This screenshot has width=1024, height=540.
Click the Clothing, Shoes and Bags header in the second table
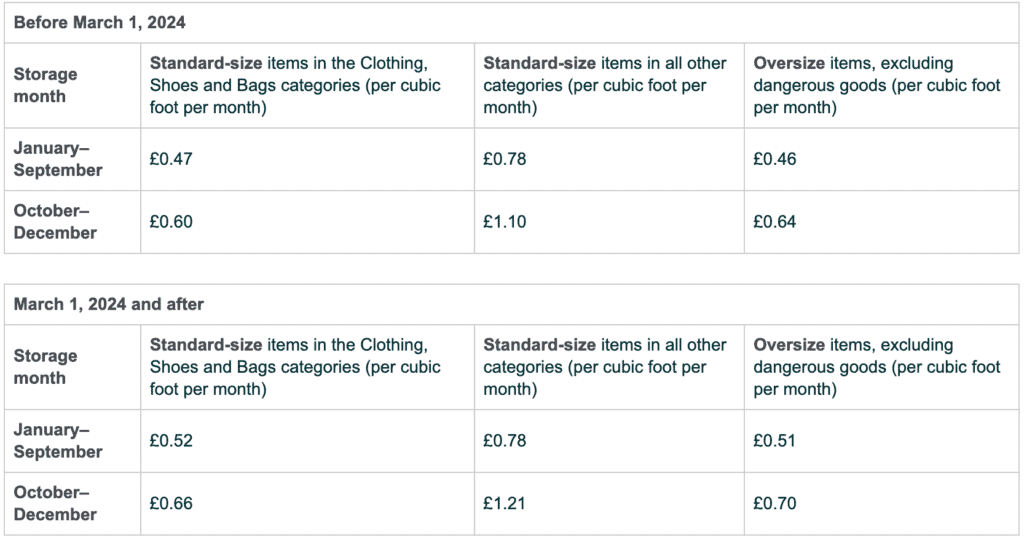click(x=295, y=367)
